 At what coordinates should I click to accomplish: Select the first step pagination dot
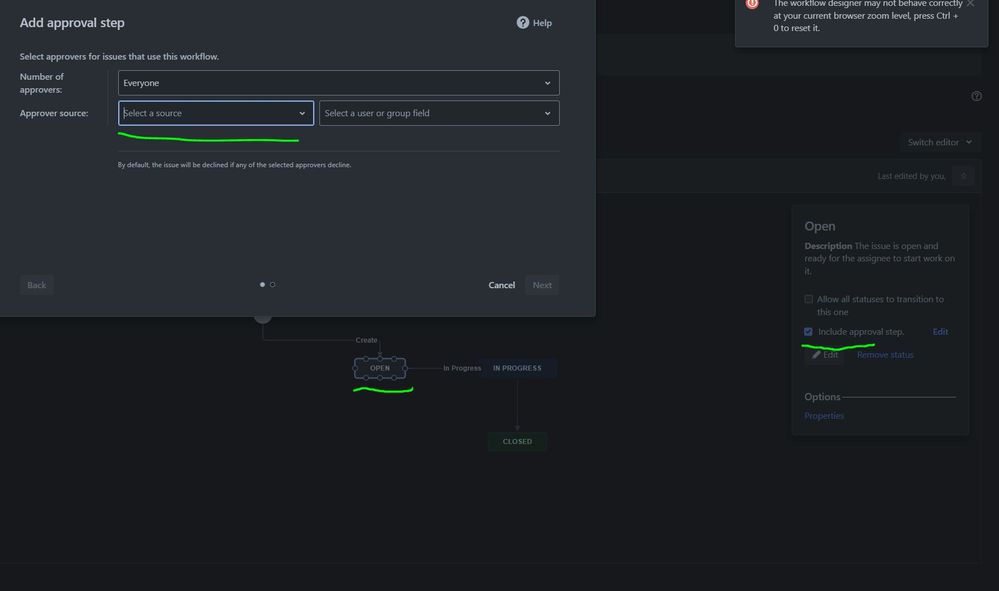(262, 285)
